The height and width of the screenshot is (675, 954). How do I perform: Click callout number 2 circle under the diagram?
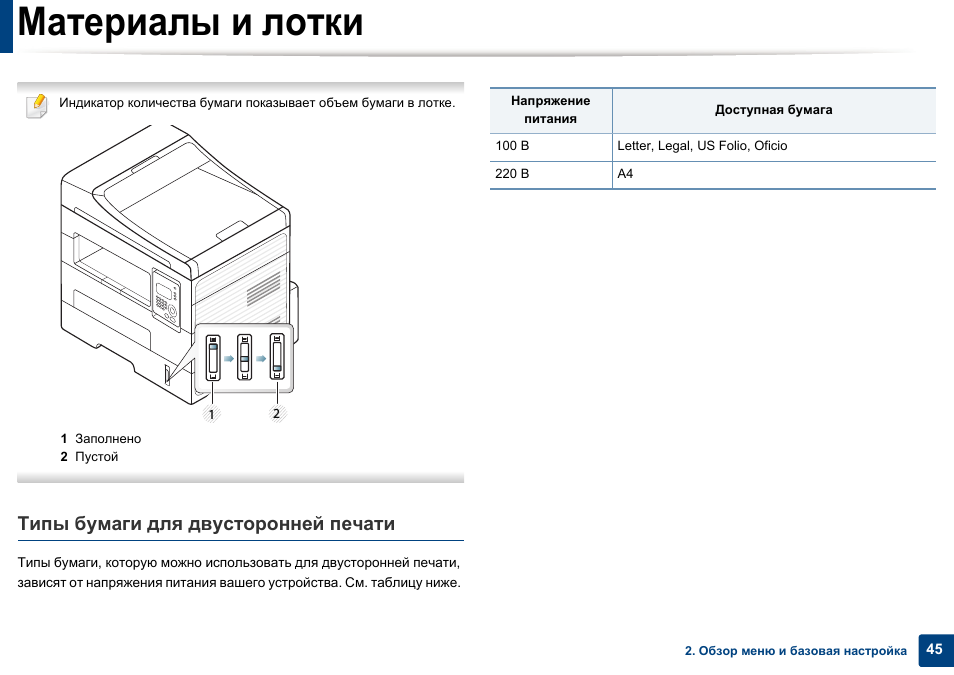coord(277,413)
